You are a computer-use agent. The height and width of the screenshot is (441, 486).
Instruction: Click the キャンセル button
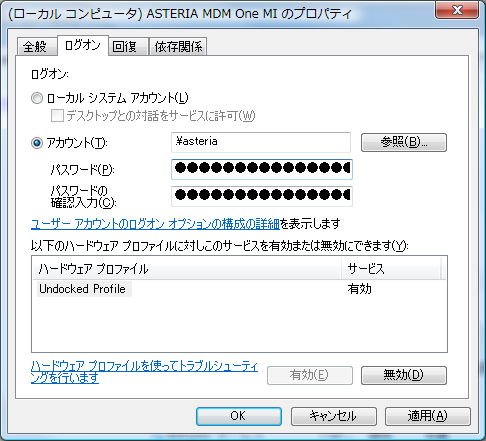(x=334, y=416)
